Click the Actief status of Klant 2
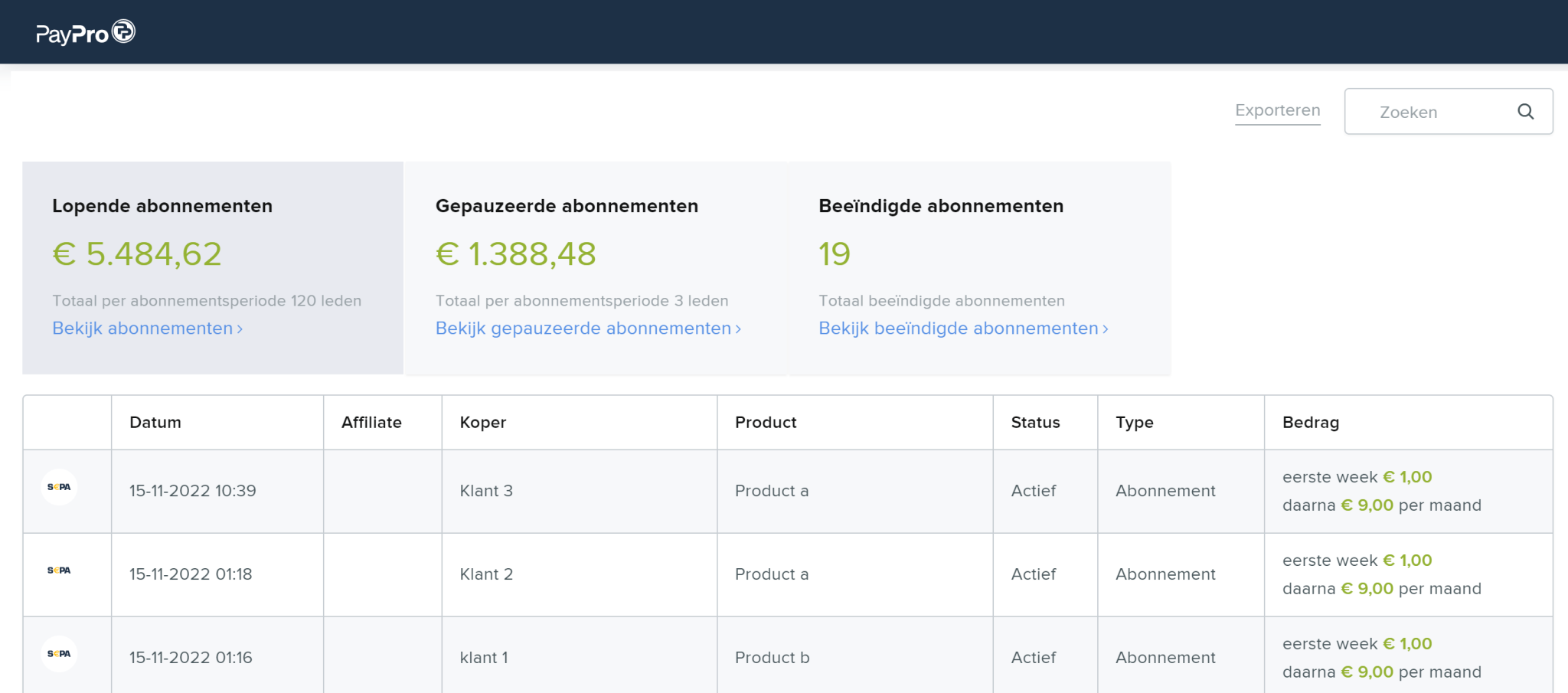This screenshot has width=1568, height=693. [x=1034, y=574]
